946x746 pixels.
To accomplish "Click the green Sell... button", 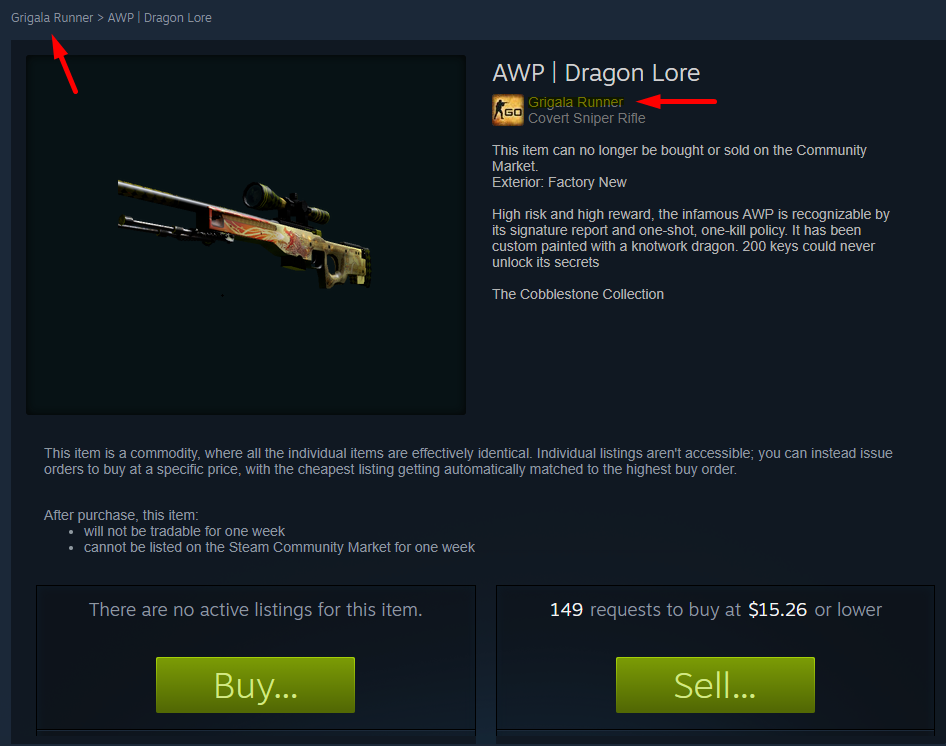I will click(715, 685).
